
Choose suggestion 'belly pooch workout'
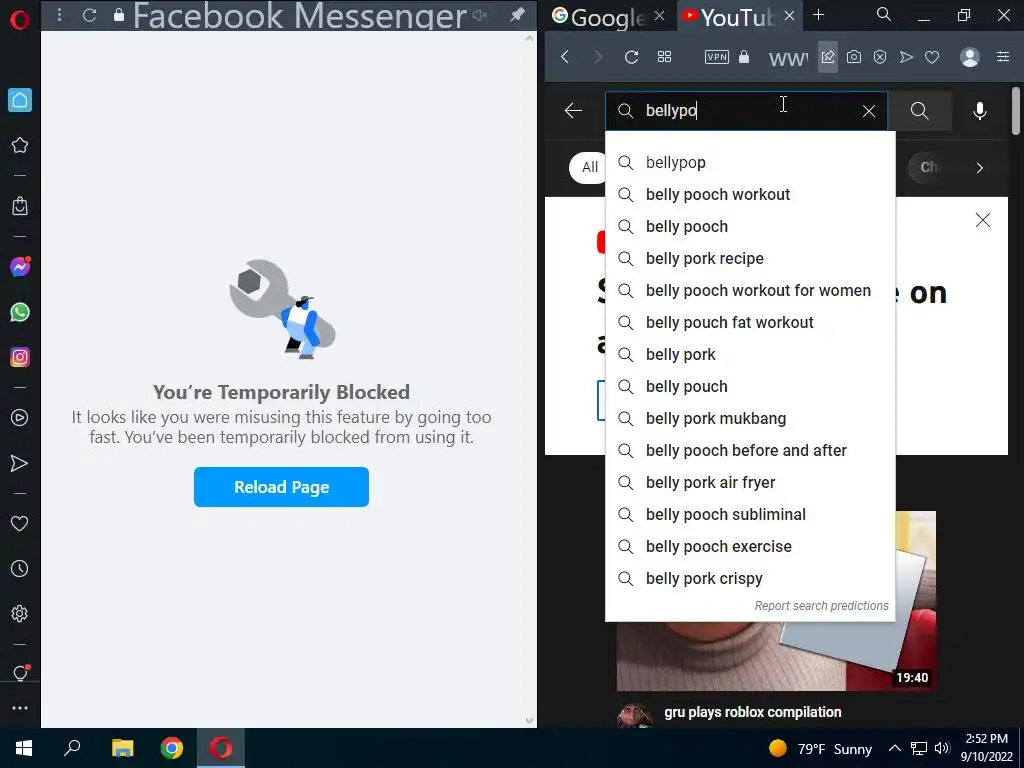point(750,194)
